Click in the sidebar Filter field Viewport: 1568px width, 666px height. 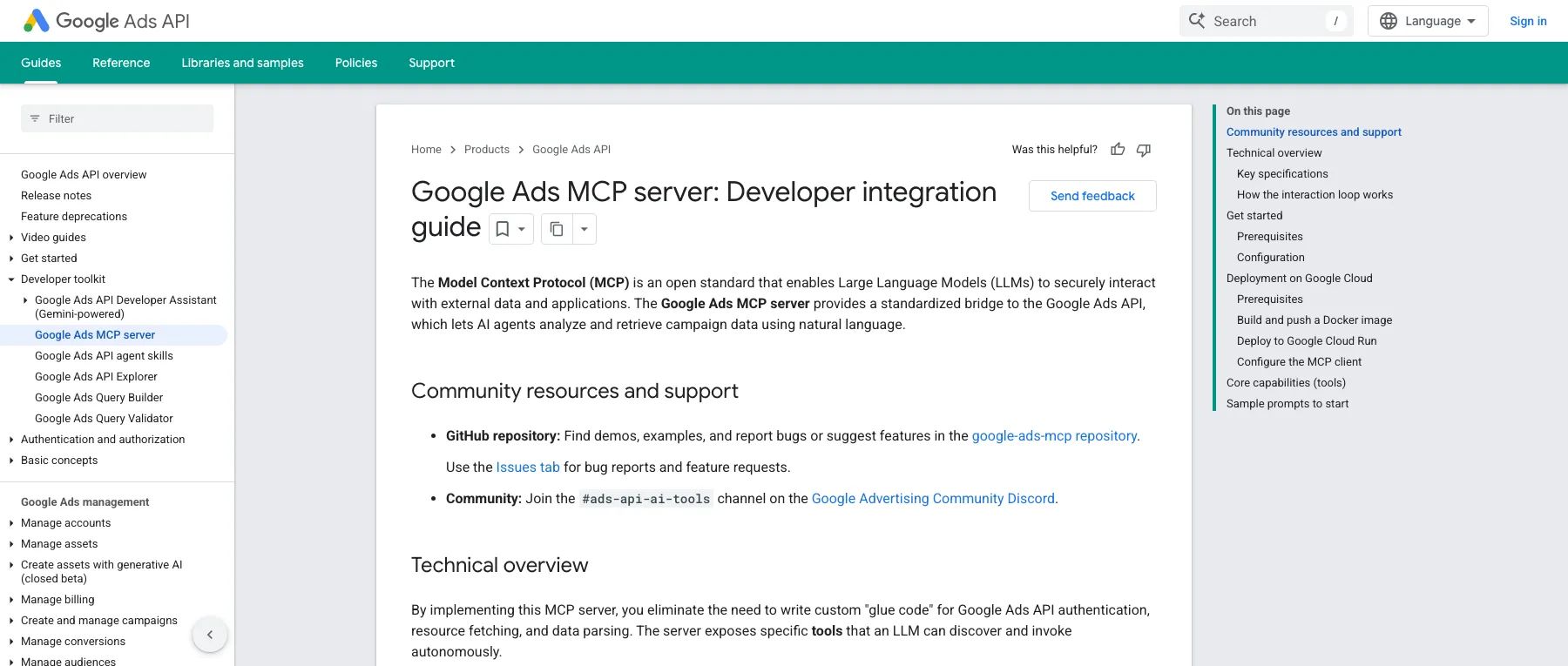click(x=117, y=118)
